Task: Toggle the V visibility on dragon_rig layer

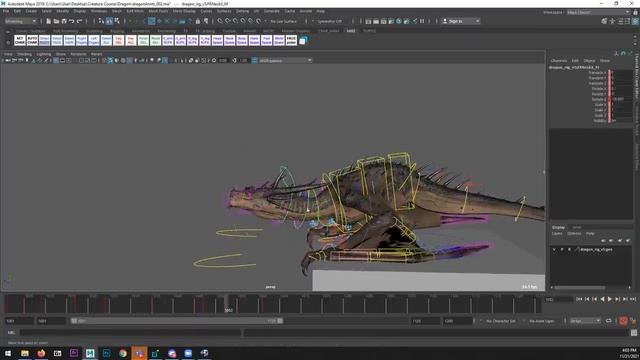Action: tap(554, 249)
